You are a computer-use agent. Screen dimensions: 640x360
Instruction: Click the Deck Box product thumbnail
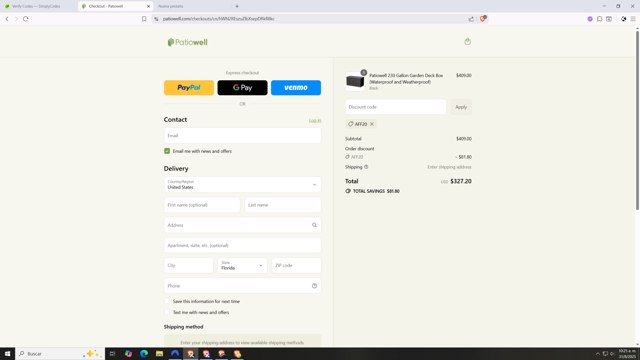pos(355,81)
